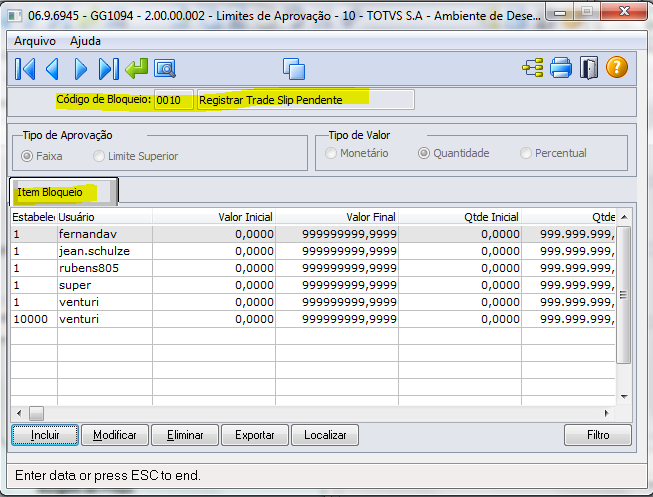
Task: Click the Filtro button
Action: click(x=597, y=435)
